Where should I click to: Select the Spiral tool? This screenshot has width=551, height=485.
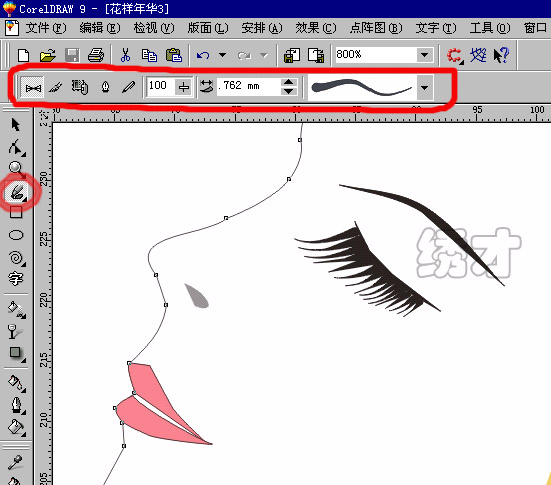[16, 258]
